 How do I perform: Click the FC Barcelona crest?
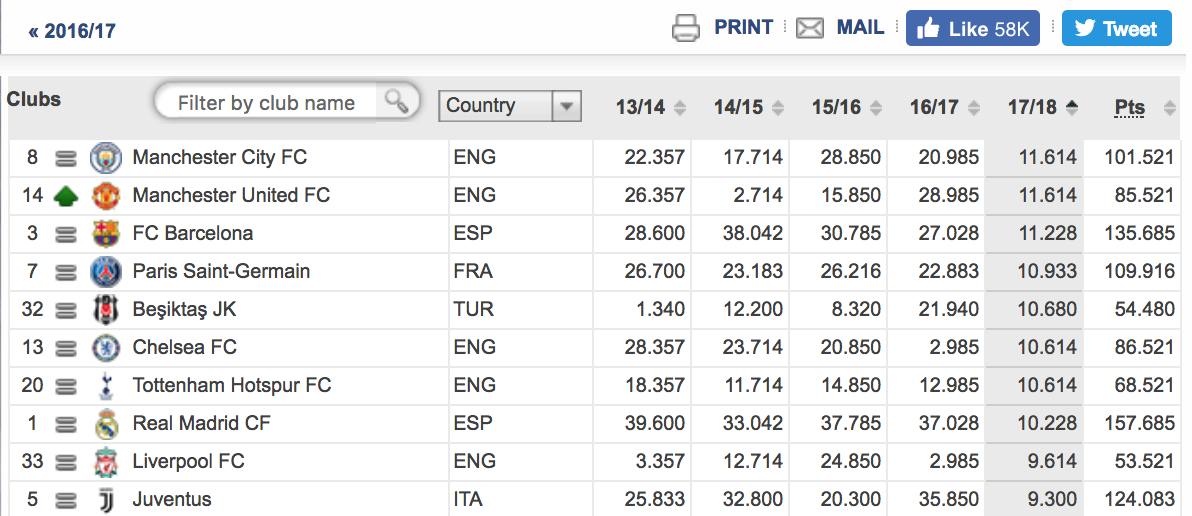(106, 233)
